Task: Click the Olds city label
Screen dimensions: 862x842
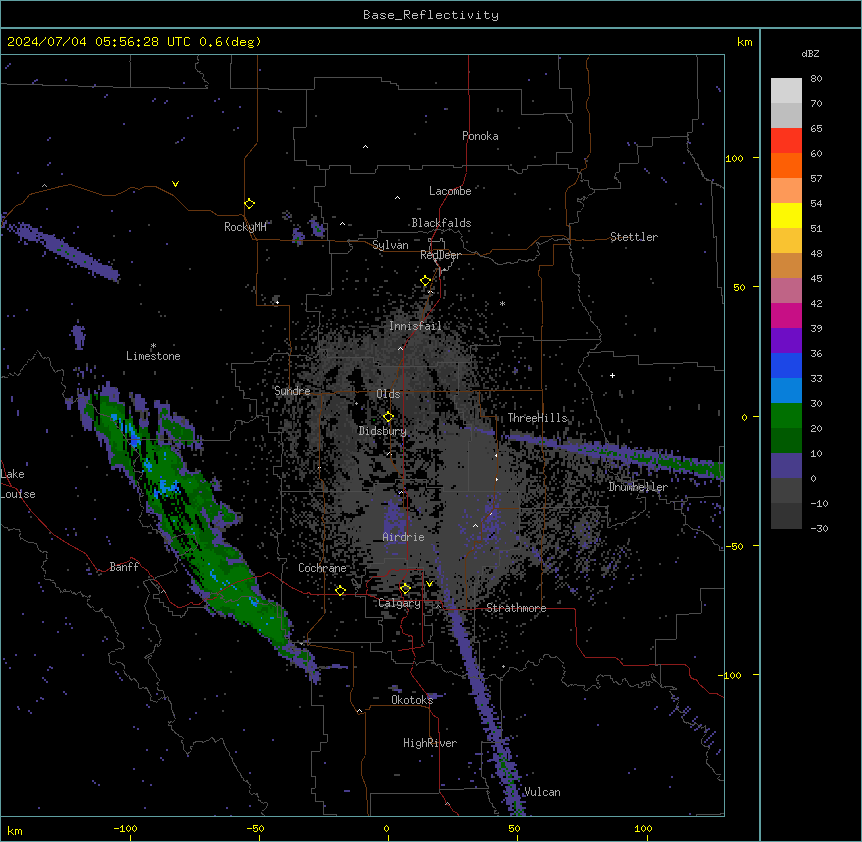Action: click(x=388, y=394)
